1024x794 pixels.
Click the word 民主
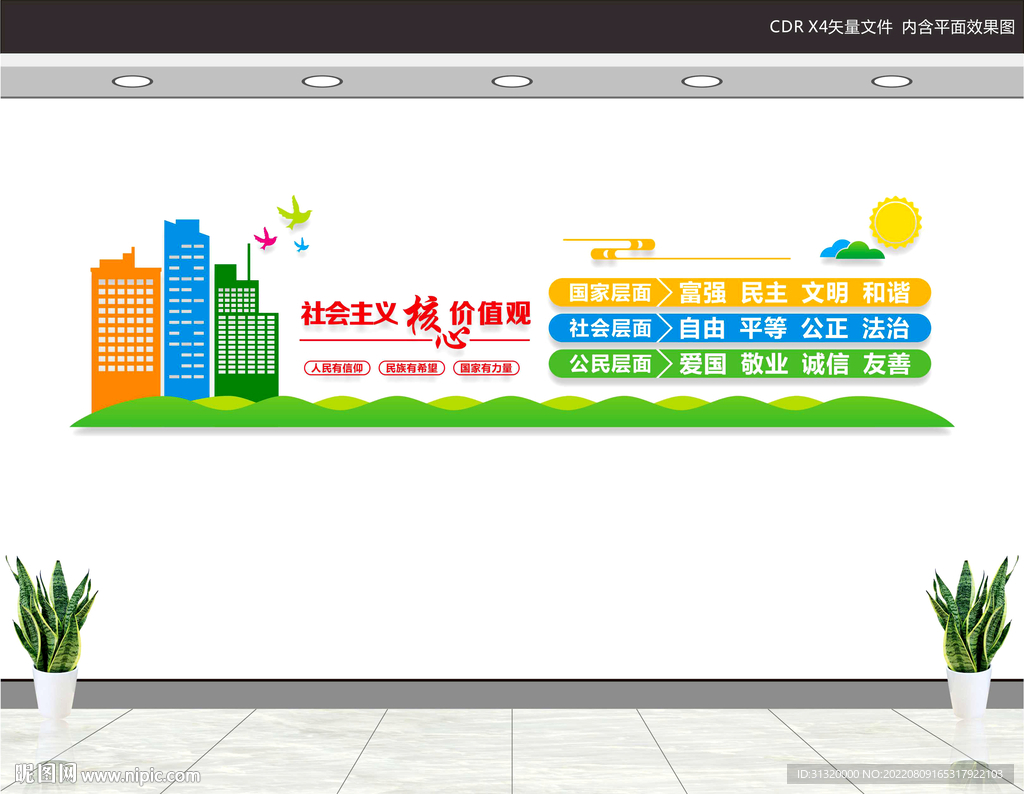(763, 293)
